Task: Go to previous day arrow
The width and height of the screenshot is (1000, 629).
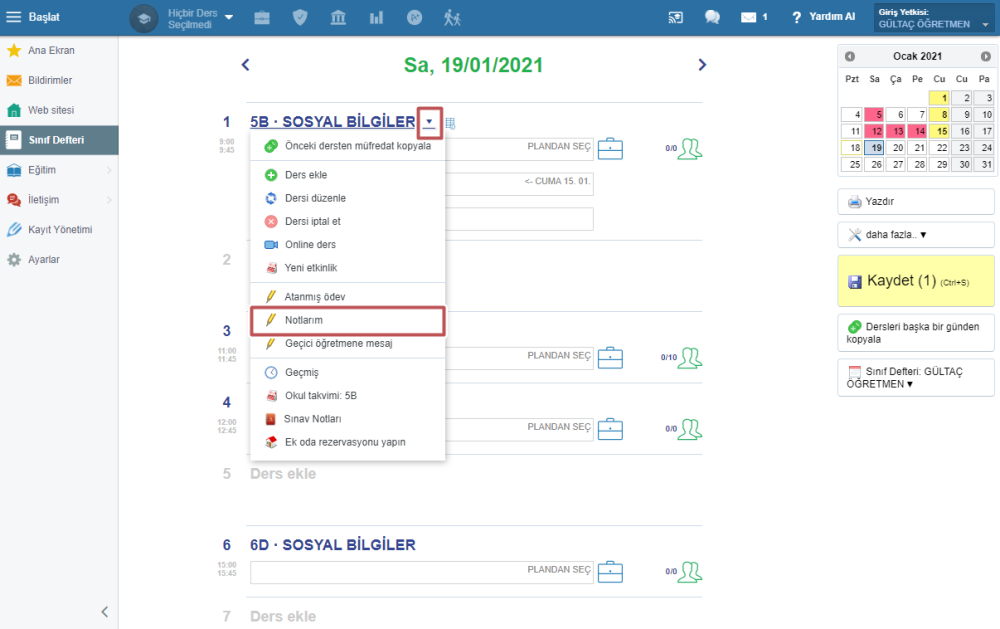Action: (x=246, y=64)
